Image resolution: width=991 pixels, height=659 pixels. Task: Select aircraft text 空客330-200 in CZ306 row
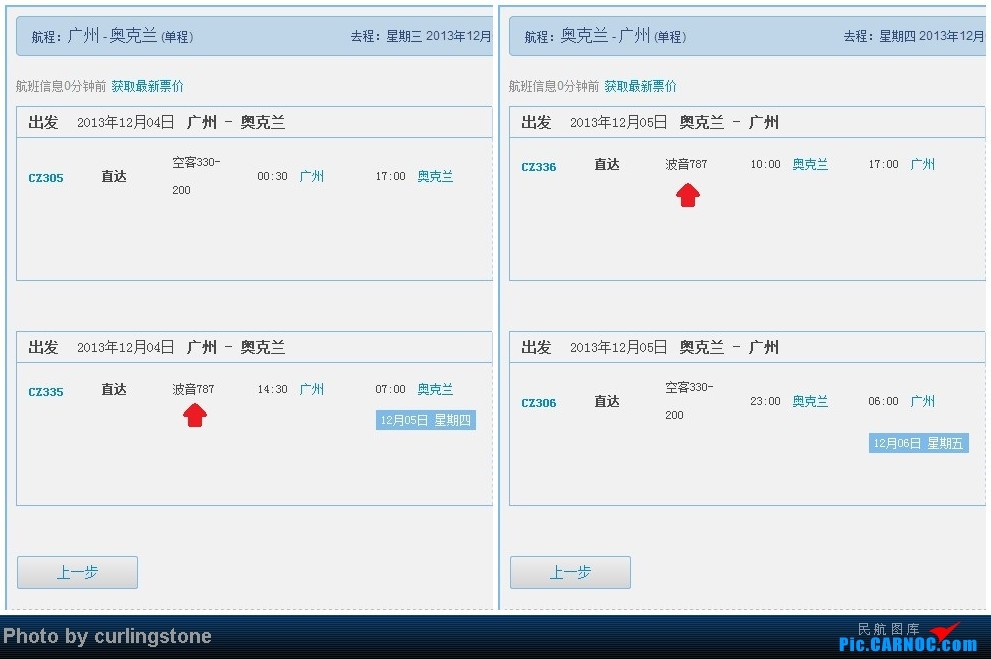pyautogui.click(x=689, y=401)
